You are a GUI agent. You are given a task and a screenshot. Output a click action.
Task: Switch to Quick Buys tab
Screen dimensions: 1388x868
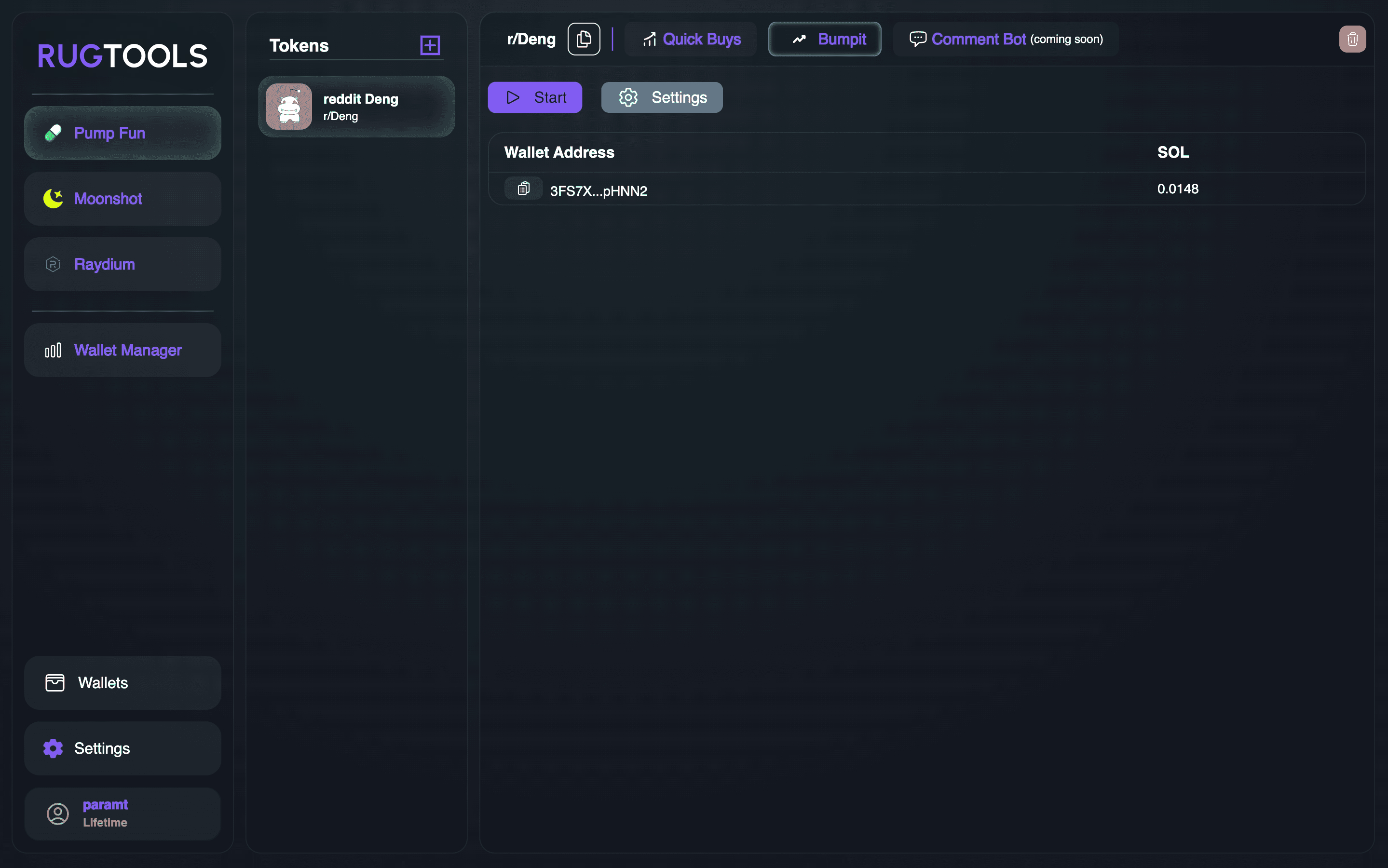(x=691, y=39)
